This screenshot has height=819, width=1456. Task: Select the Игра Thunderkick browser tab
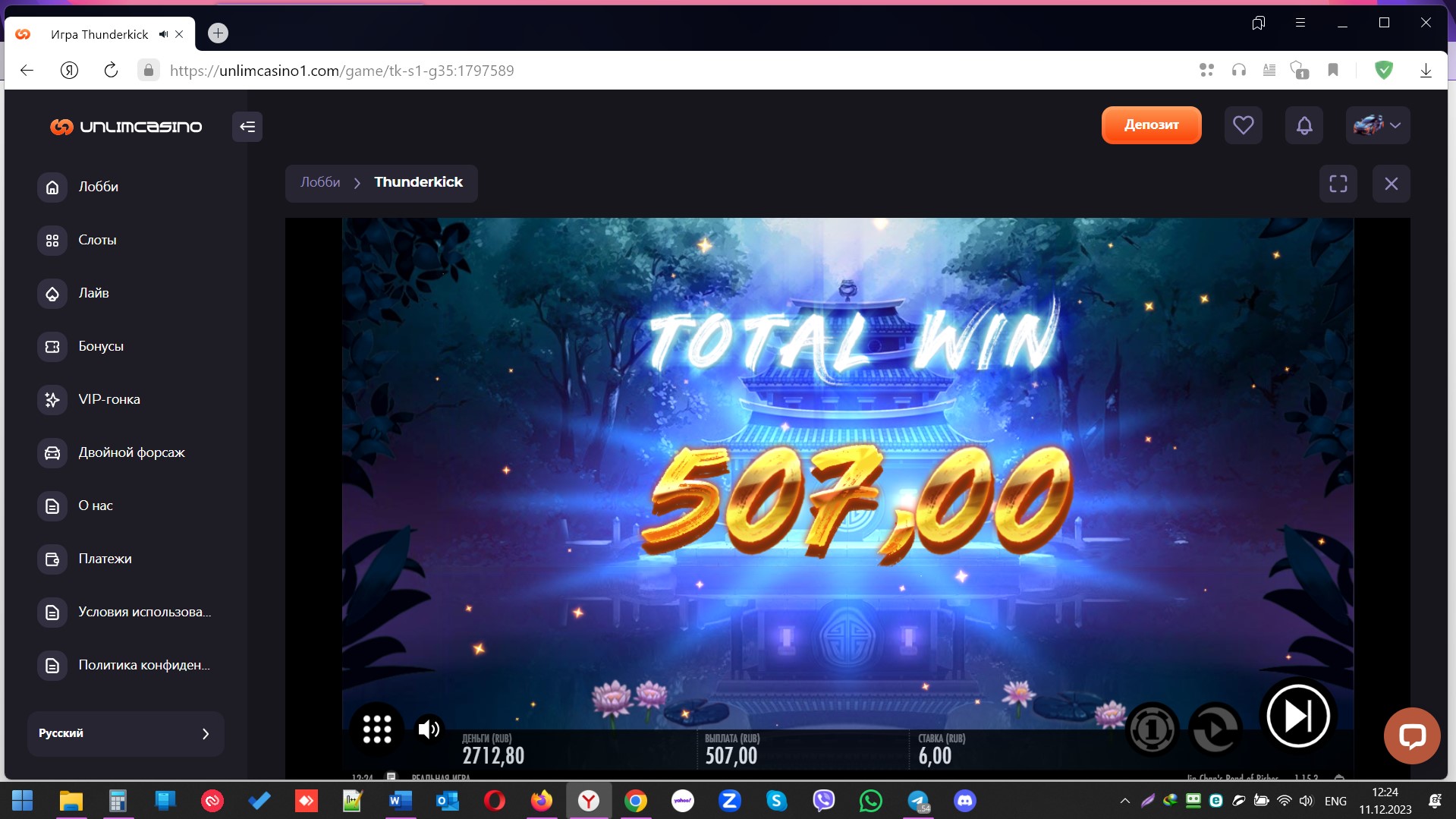click(x=99, y=34)
